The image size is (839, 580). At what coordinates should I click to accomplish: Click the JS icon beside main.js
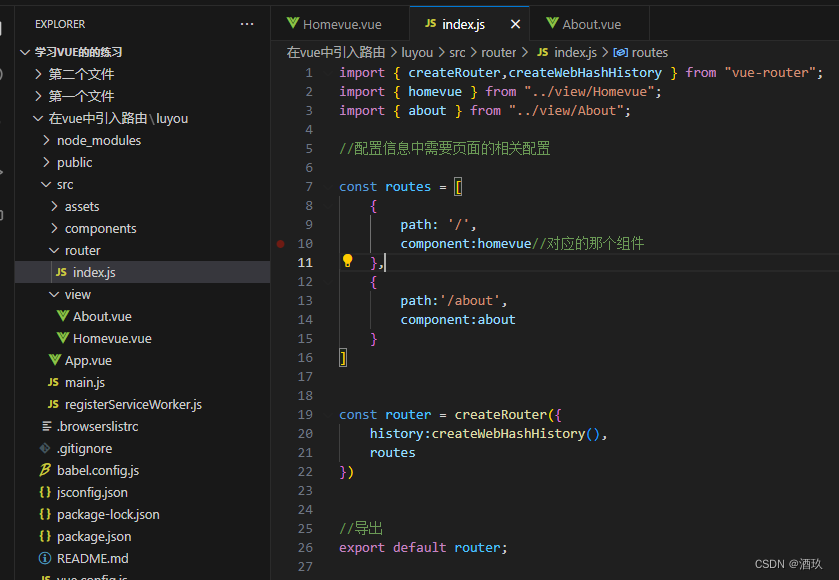[x=53, y=382]
